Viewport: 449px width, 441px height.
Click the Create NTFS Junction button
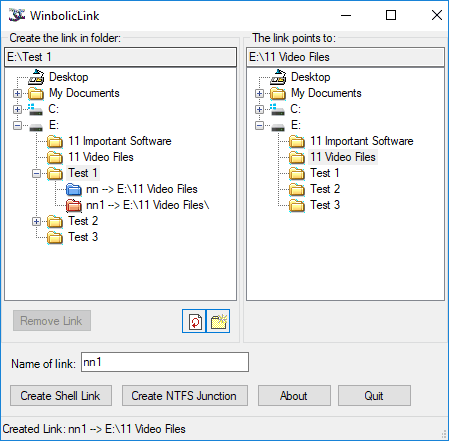point(185,396)
